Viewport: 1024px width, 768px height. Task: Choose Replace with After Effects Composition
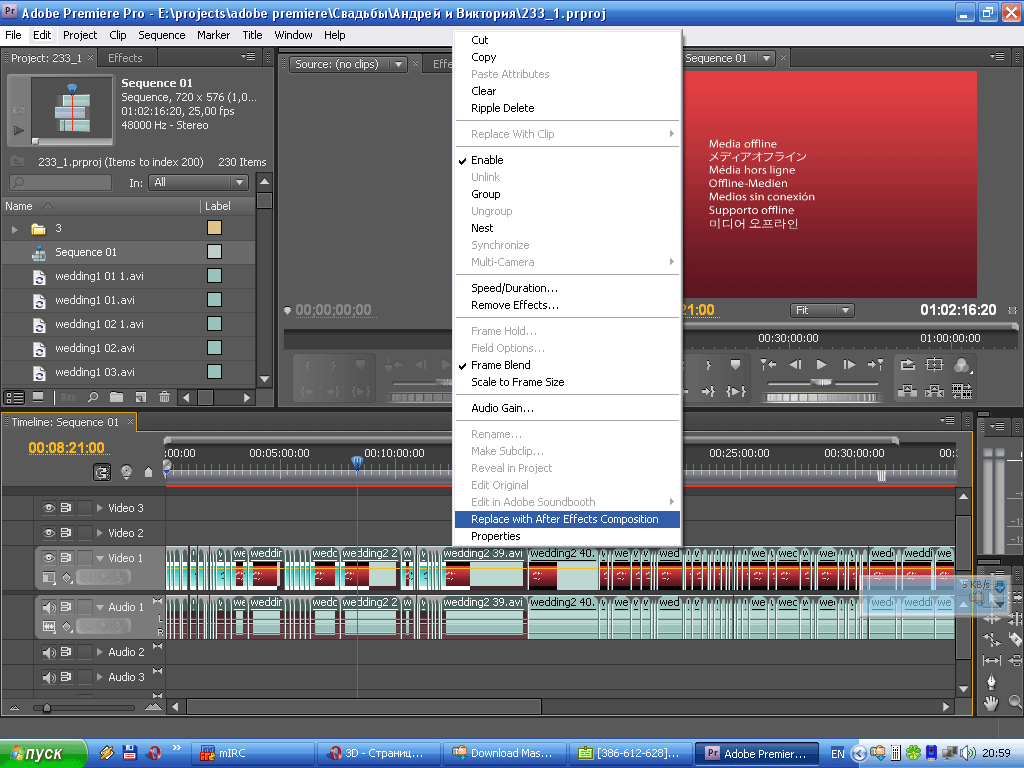(564, 519)
